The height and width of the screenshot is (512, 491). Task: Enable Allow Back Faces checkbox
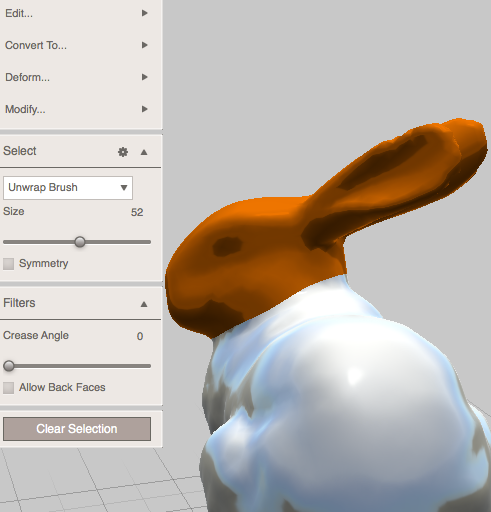tap(8, 388)
